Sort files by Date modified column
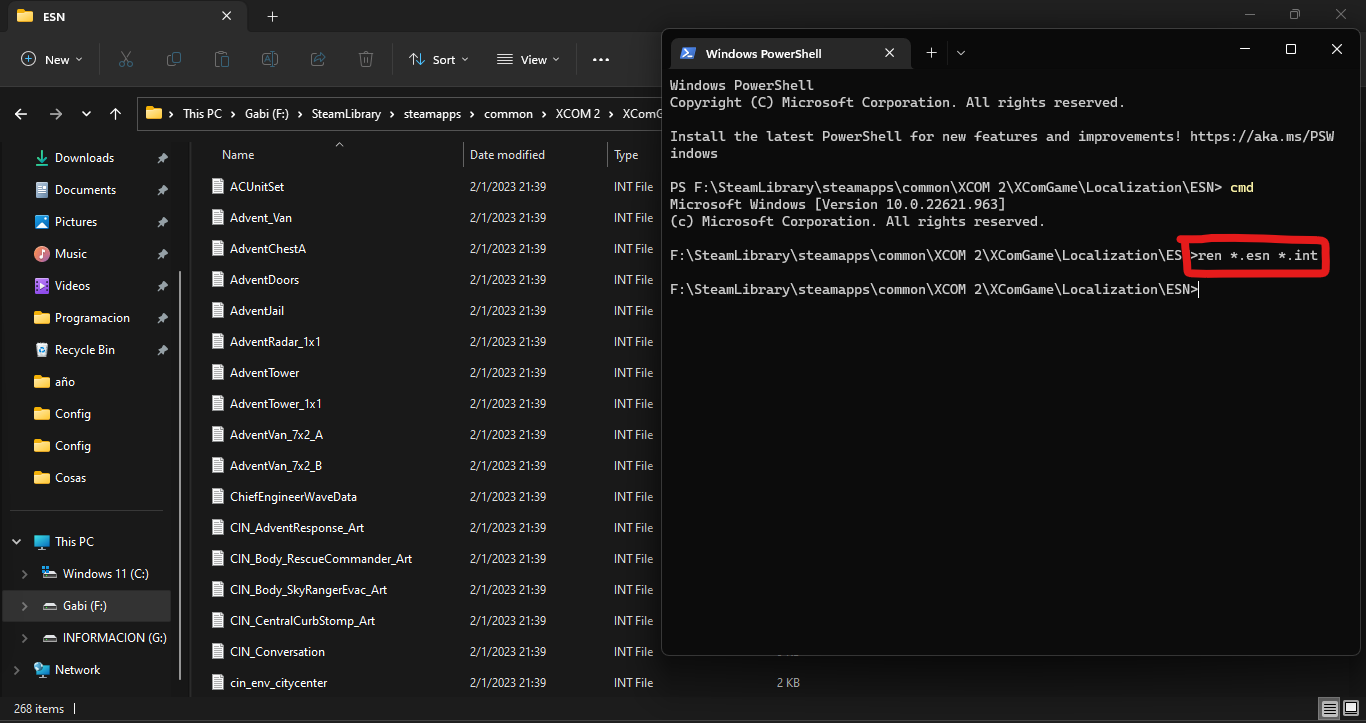 coord(507,155)
